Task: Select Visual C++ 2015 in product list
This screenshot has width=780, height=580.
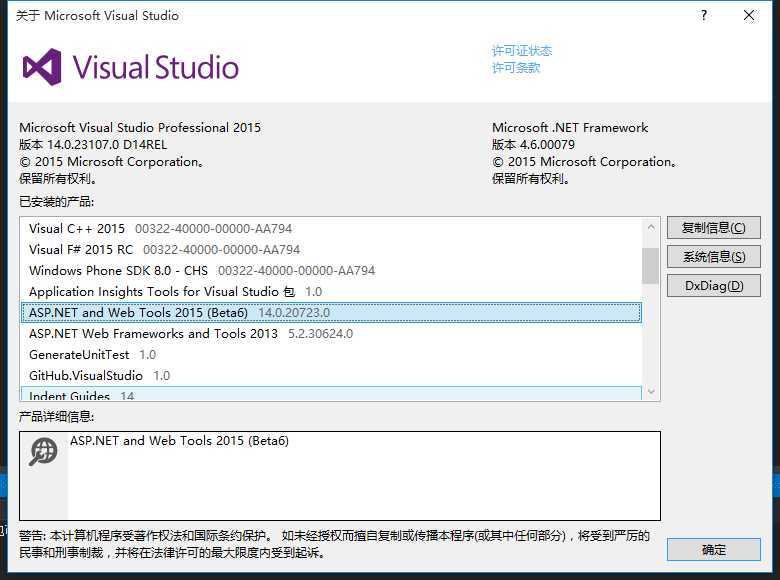Action: [331, 229]
